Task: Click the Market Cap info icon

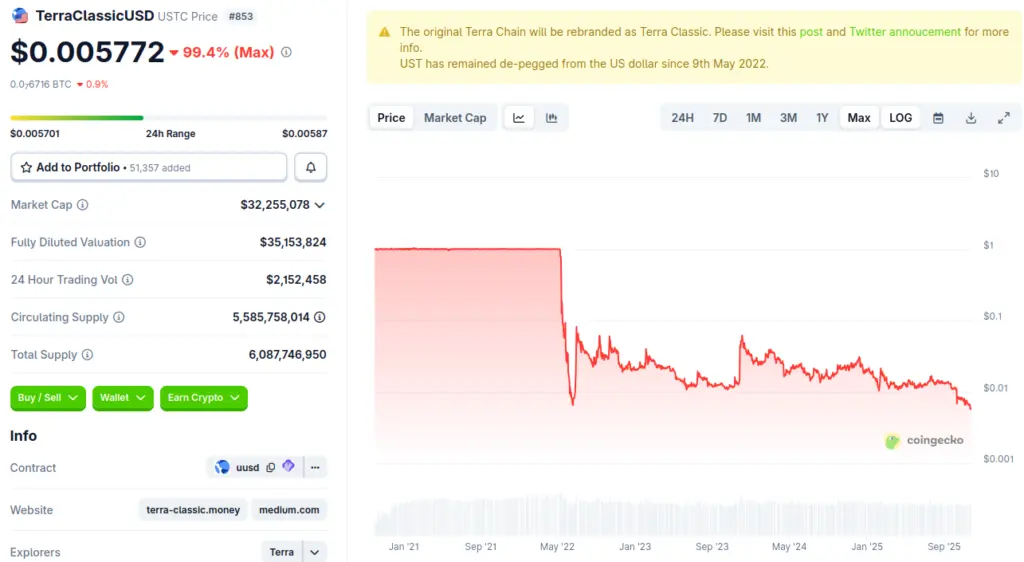Action: [x=83, y=205]
